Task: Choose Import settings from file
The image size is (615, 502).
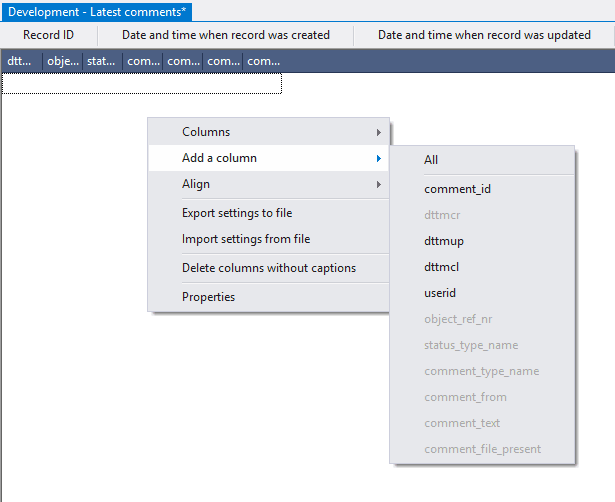Action: pos(246,239)
